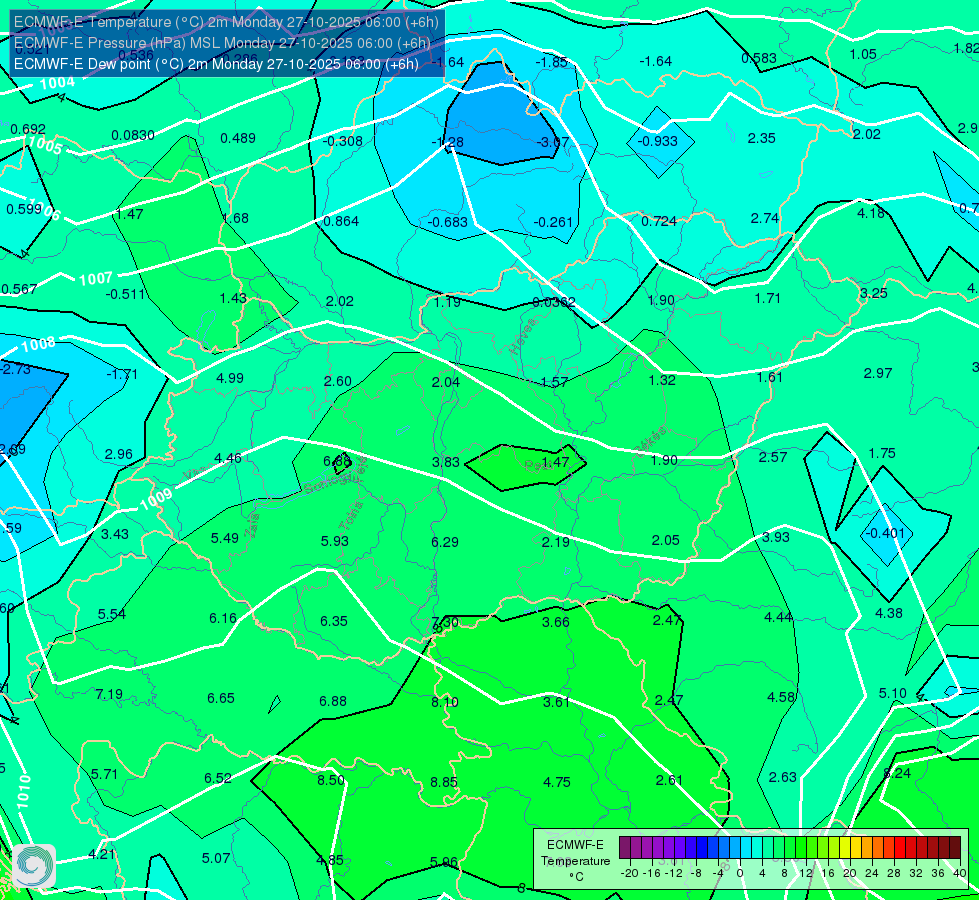Click the 1.68 dew point value
Viewport: 979px width, 900px height.
[x=235, y=218]
